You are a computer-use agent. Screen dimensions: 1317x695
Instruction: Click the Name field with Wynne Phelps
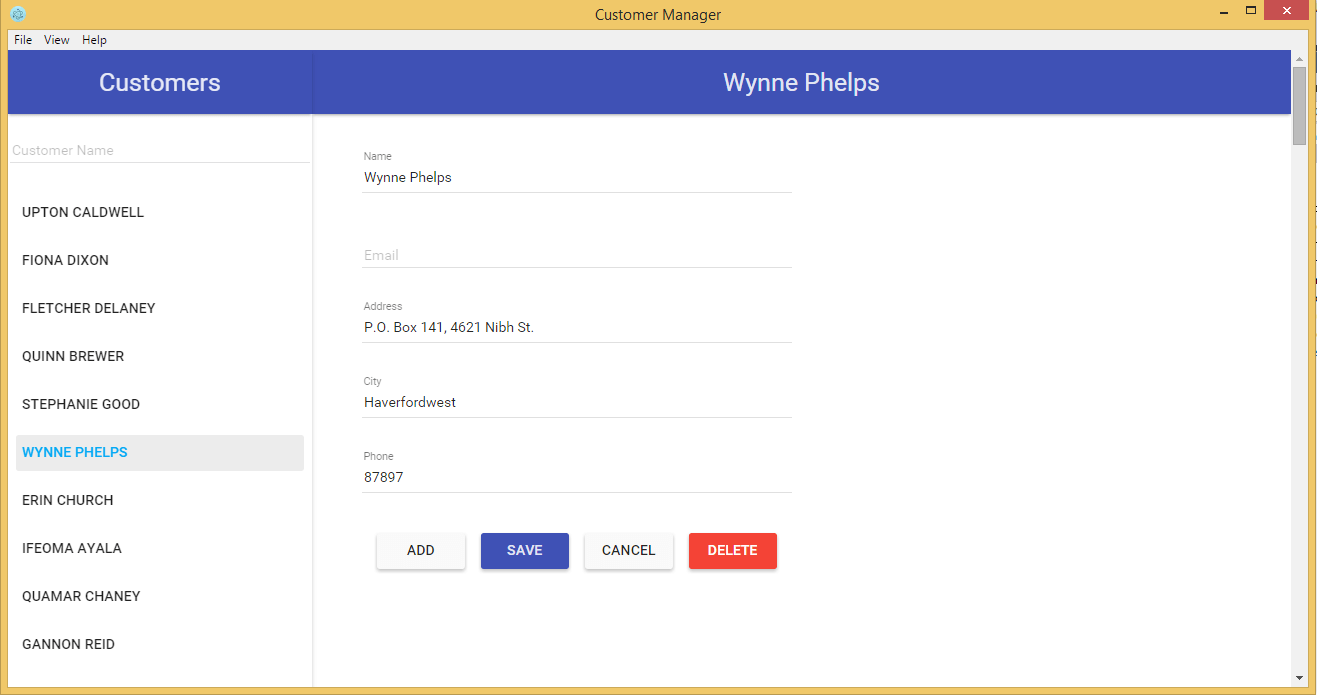(577, 178)
